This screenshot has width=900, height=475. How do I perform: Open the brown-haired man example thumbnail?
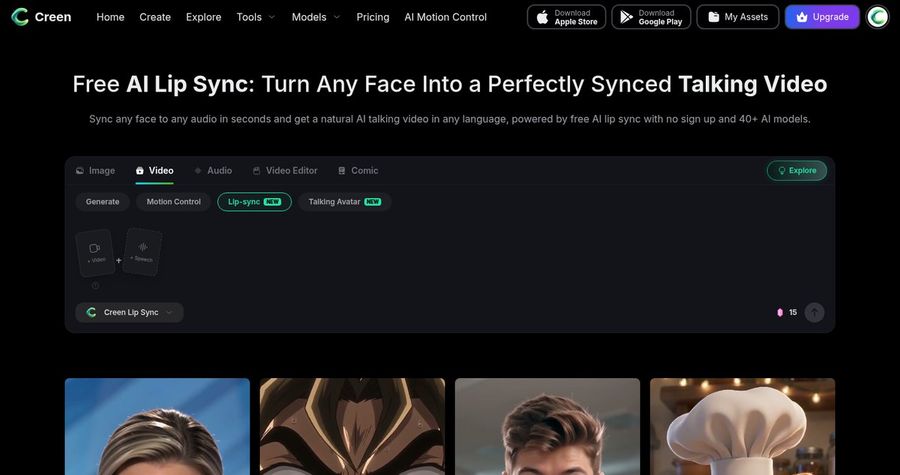tap(548, 426)
